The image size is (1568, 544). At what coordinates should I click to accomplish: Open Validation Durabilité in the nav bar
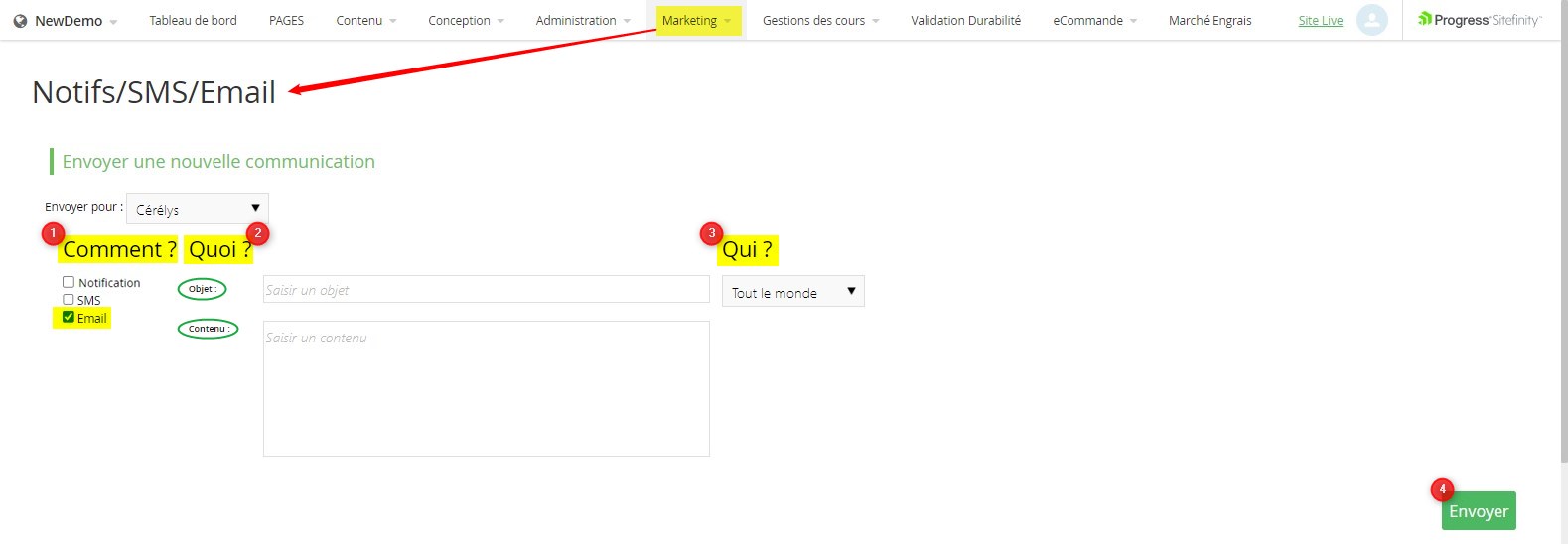pyautogui.click(x=965, y=21)
